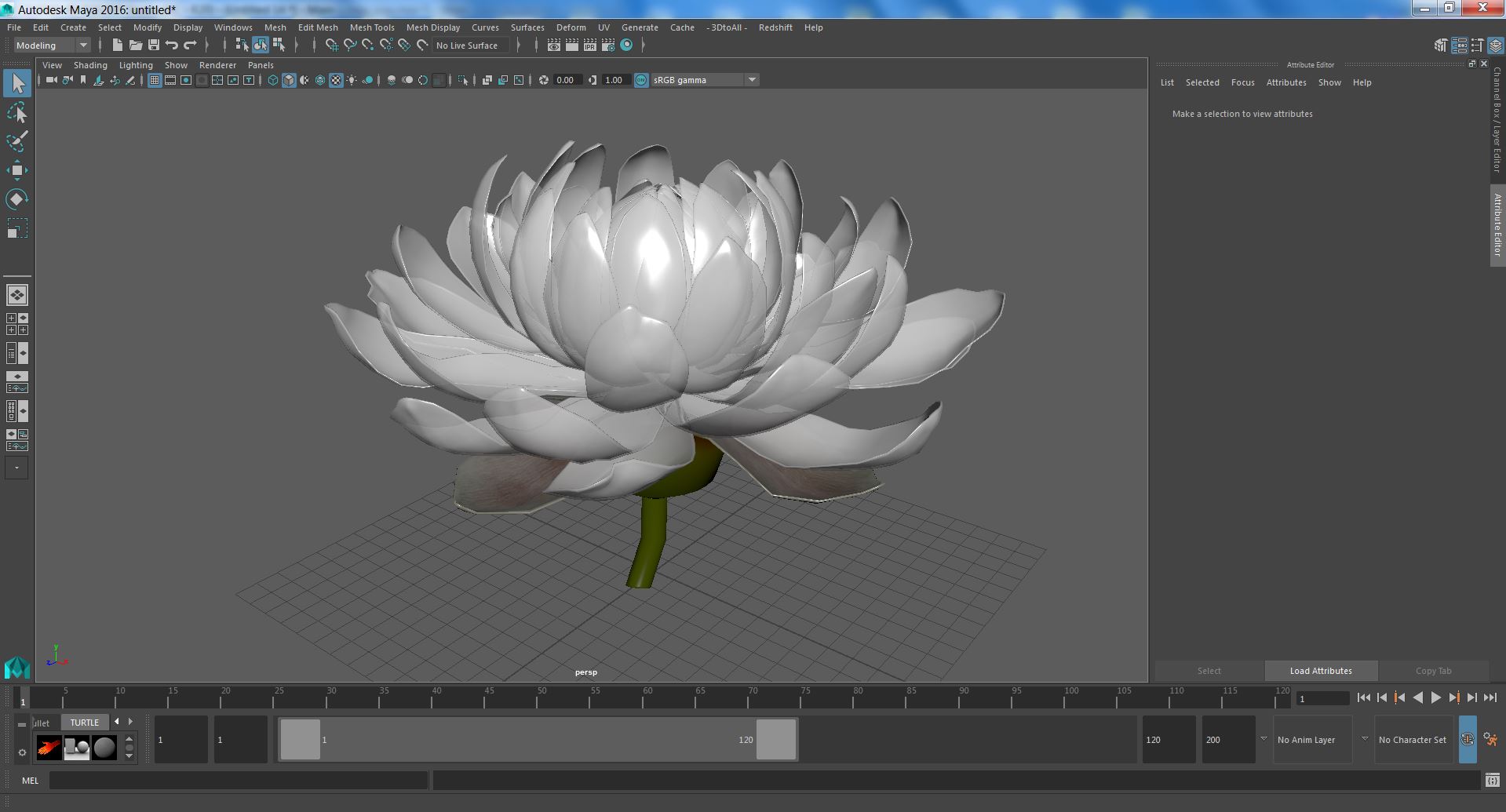The width and height of the screenshot is (1506, 812).
Task: Toggle snap to grids magnet
Action: pyautogui.click(x=331, y=45)
